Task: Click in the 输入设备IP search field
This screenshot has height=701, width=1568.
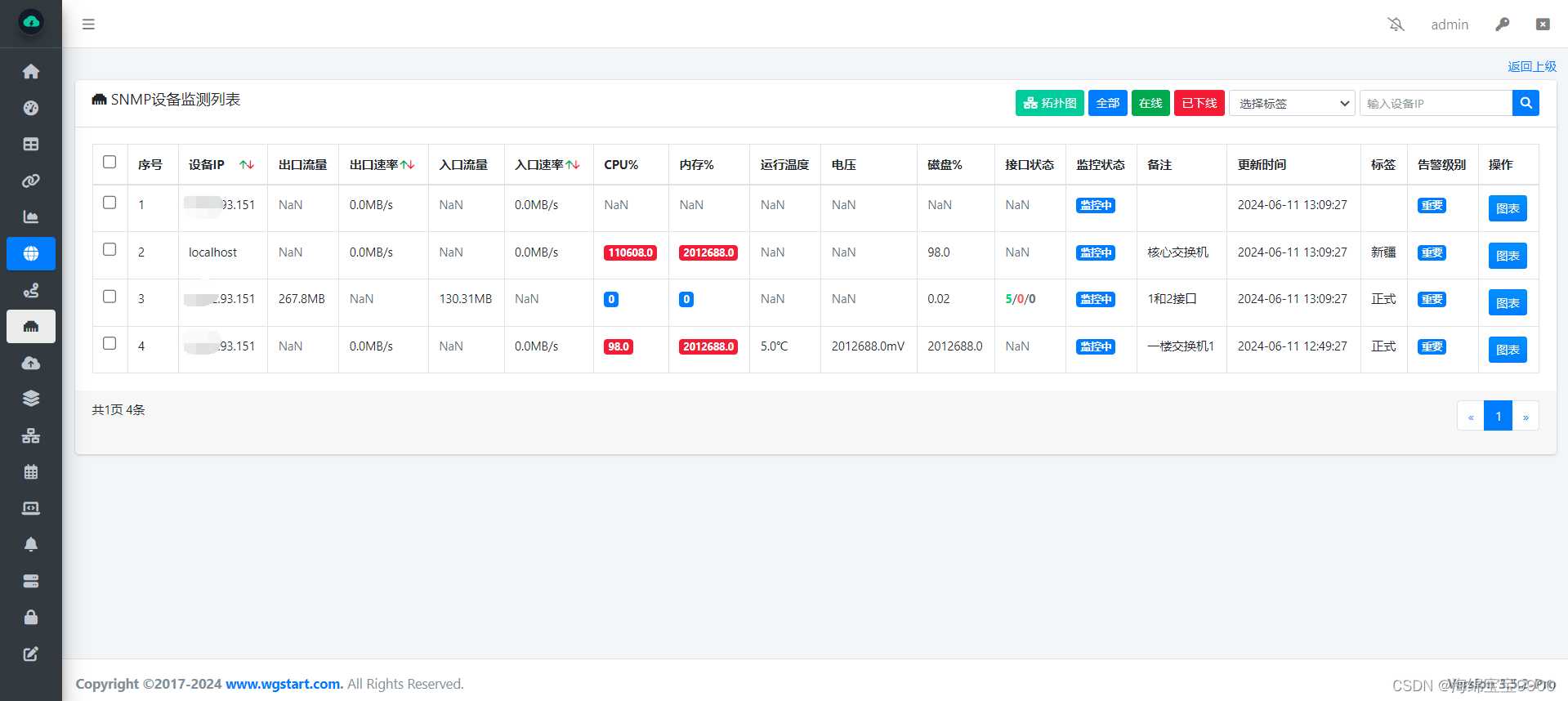Action: coord(1436,103)
